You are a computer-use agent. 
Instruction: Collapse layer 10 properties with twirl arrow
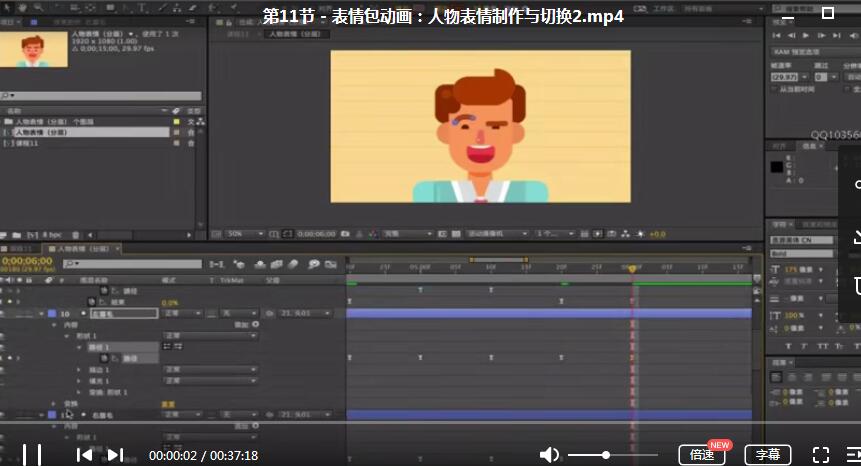click(x=39, y=313)
